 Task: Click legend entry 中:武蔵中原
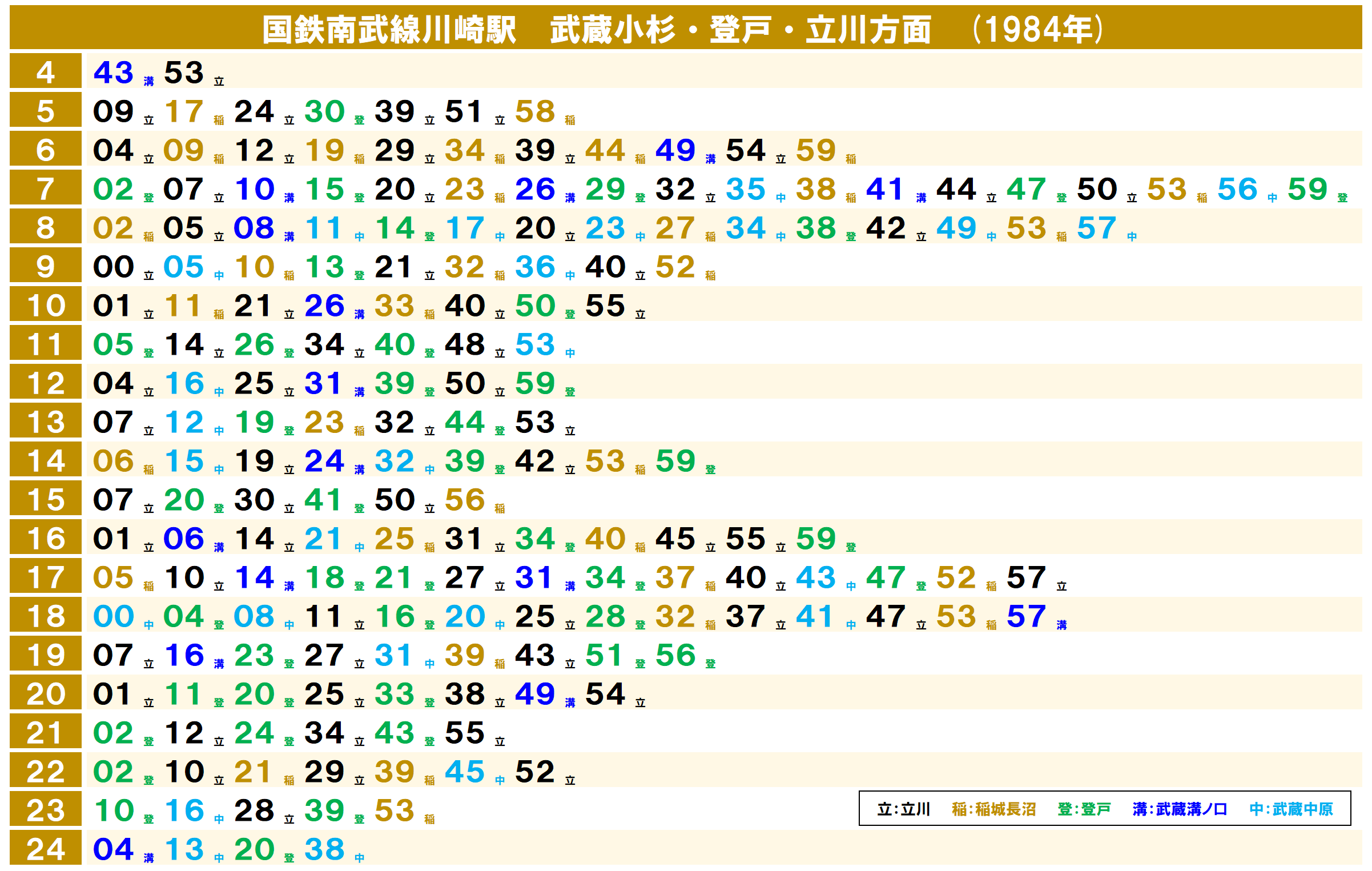point(1291,809)
